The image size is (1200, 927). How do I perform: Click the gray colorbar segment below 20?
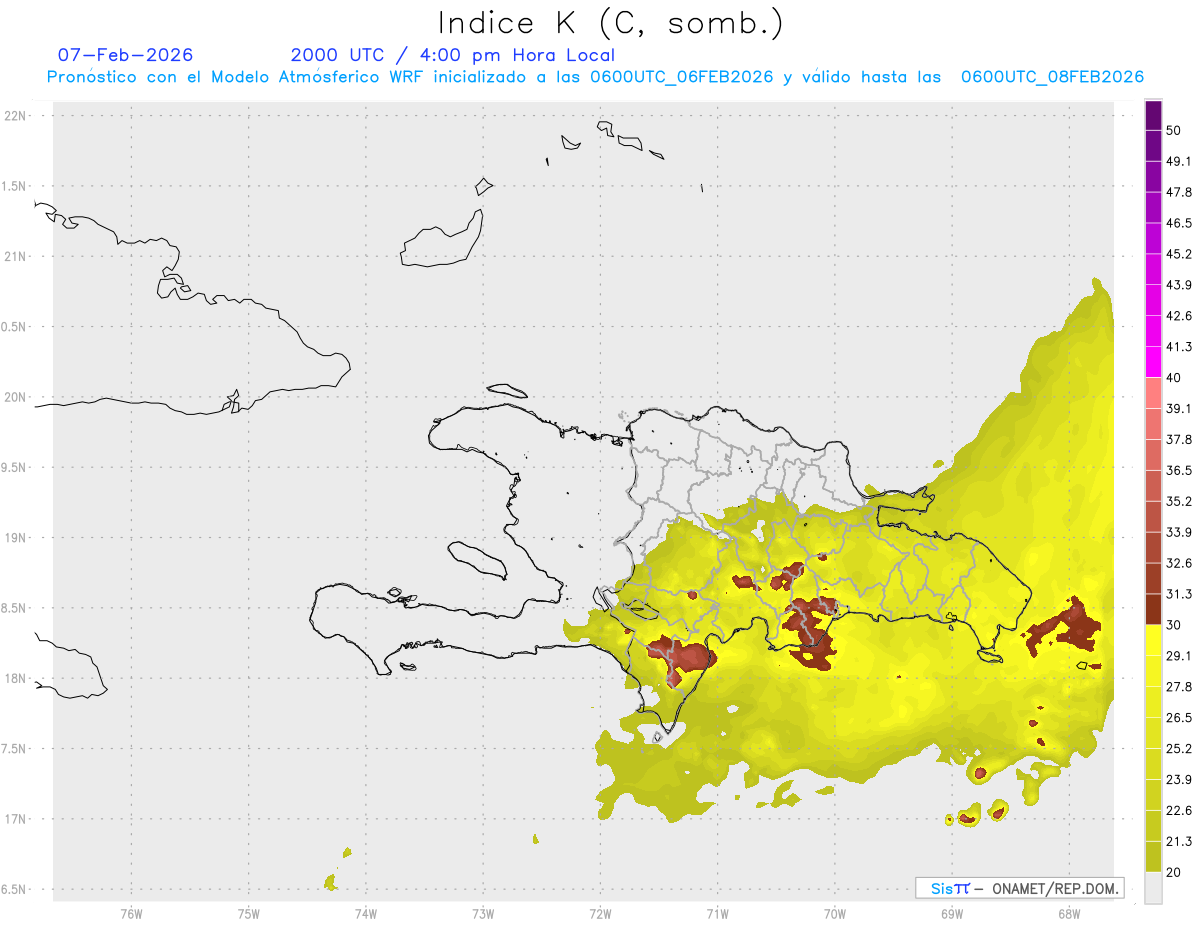(x=1153, y=888)
